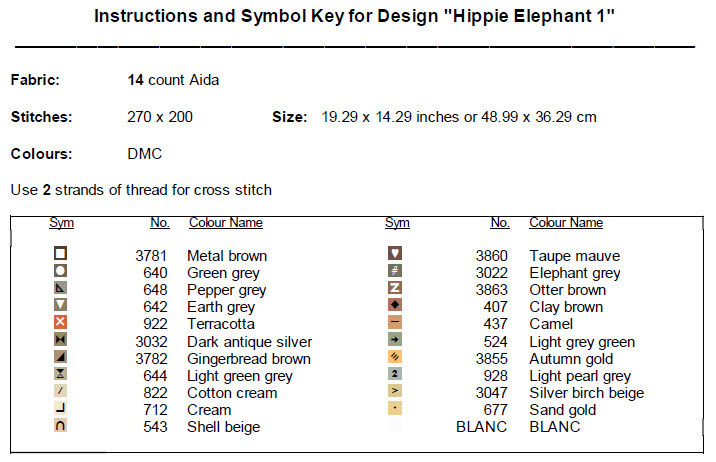Click the right 'Colour Name' column header
This screenshot has width=716, height=462.
tap(566, 223)
